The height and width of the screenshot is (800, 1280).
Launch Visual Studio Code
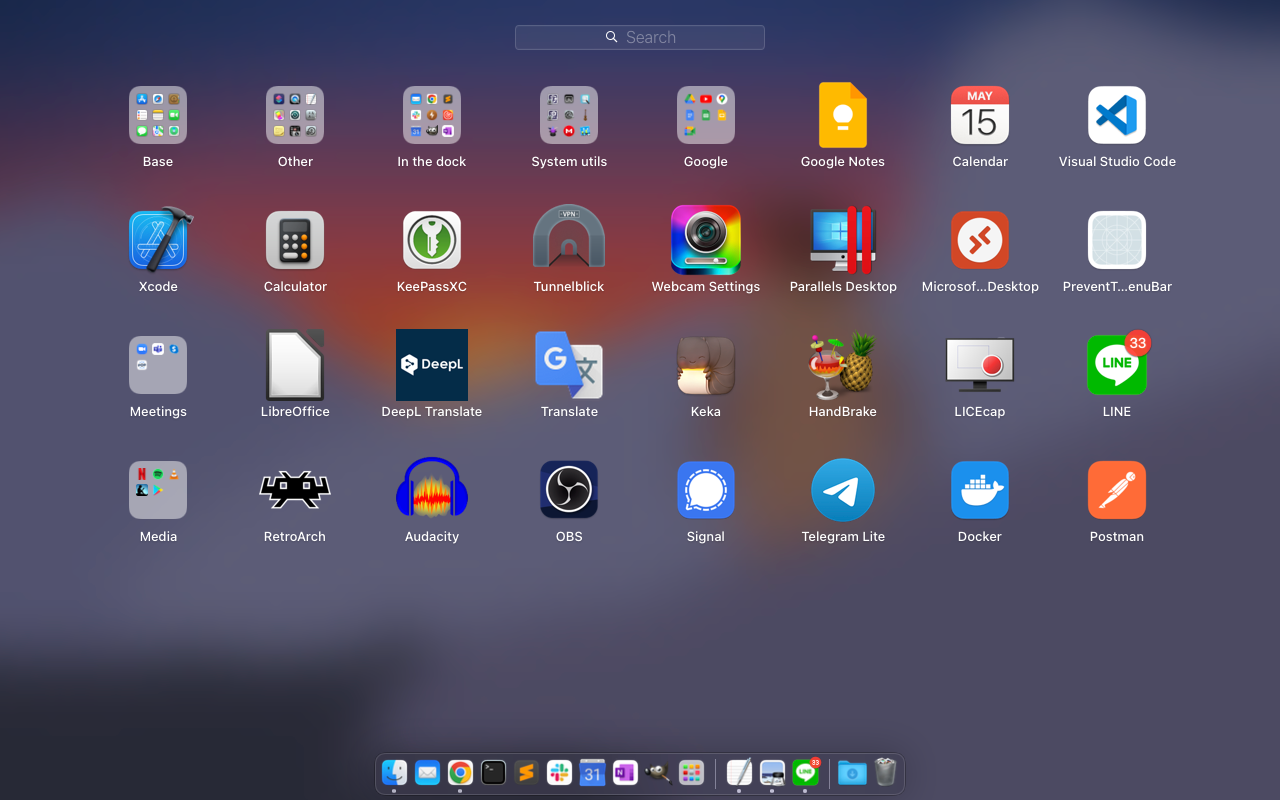point(1117,115)
